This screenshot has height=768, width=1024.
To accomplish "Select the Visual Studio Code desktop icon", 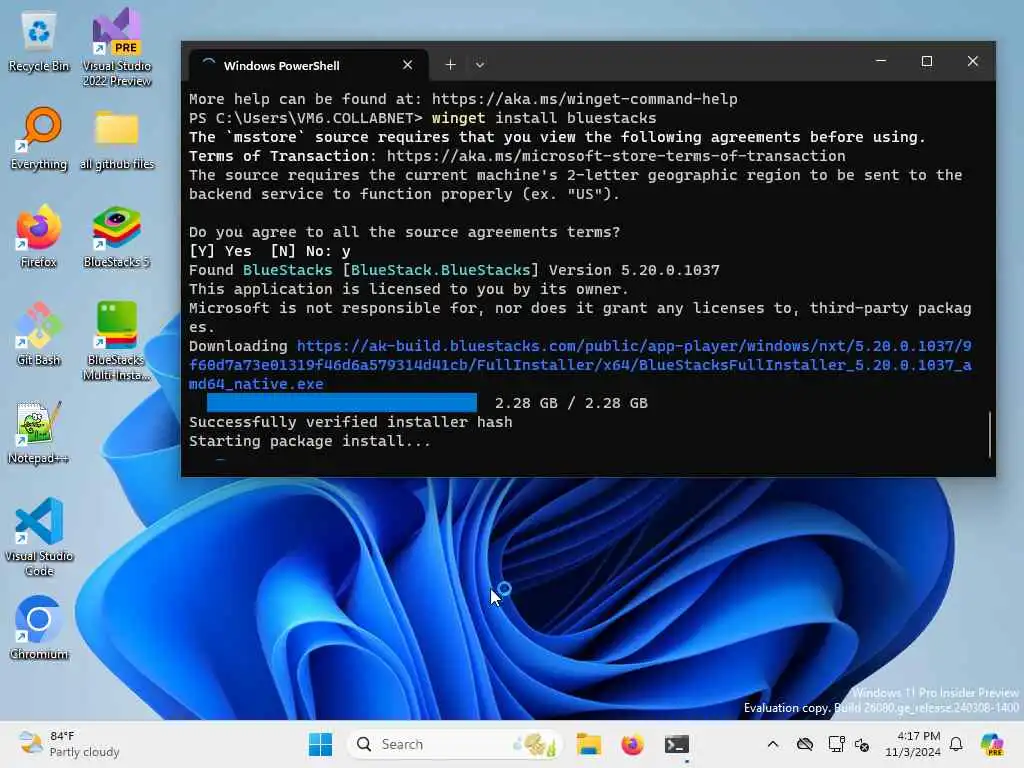I will pyautogui.click(x=39, y=537).
